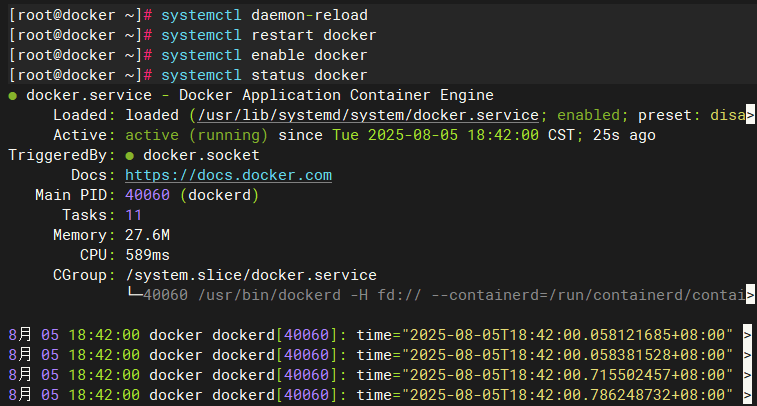Click the 'systemctl status docker' command

264,75
